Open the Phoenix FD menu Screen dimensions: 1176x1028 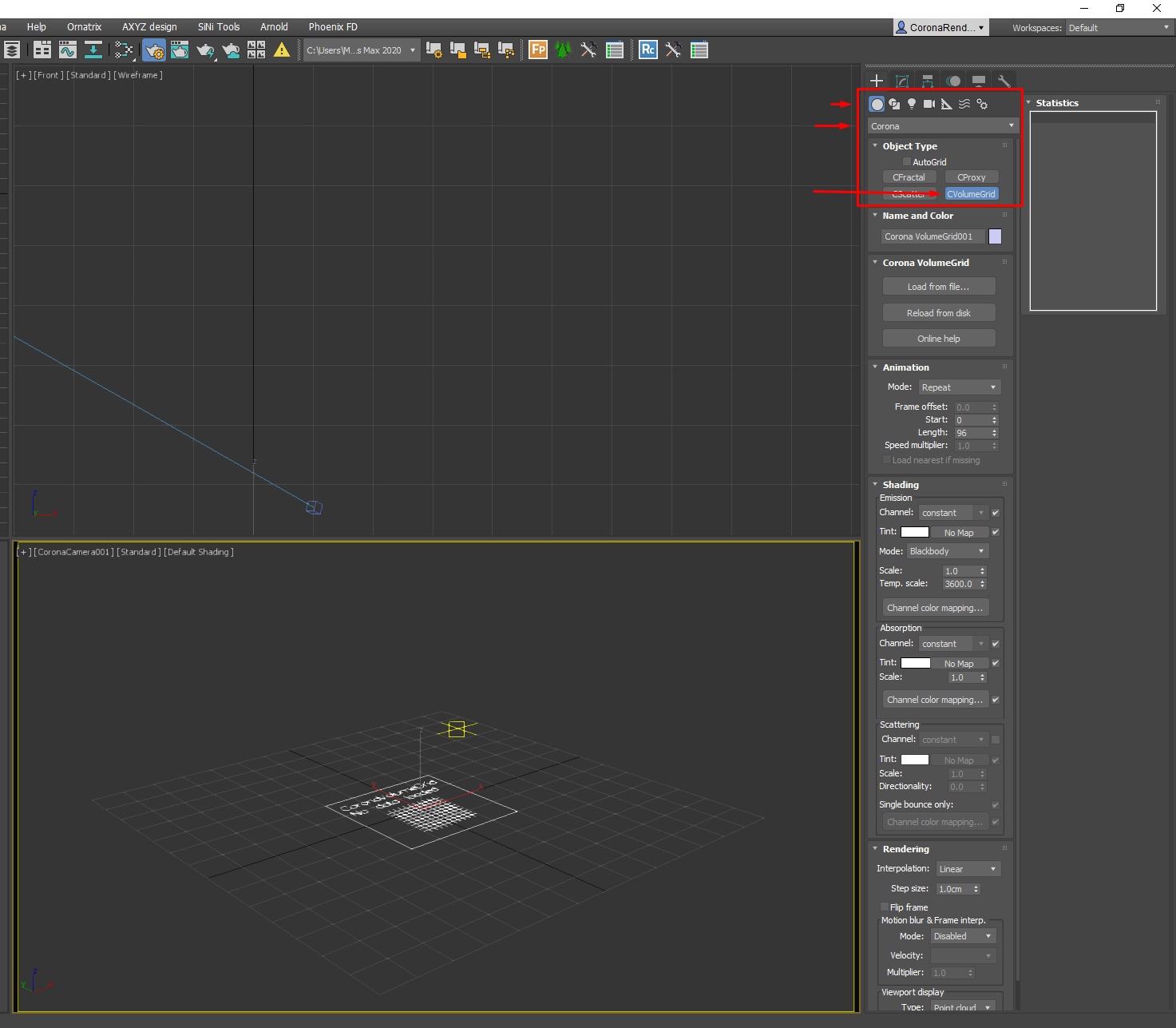click(x=333, y=27)
